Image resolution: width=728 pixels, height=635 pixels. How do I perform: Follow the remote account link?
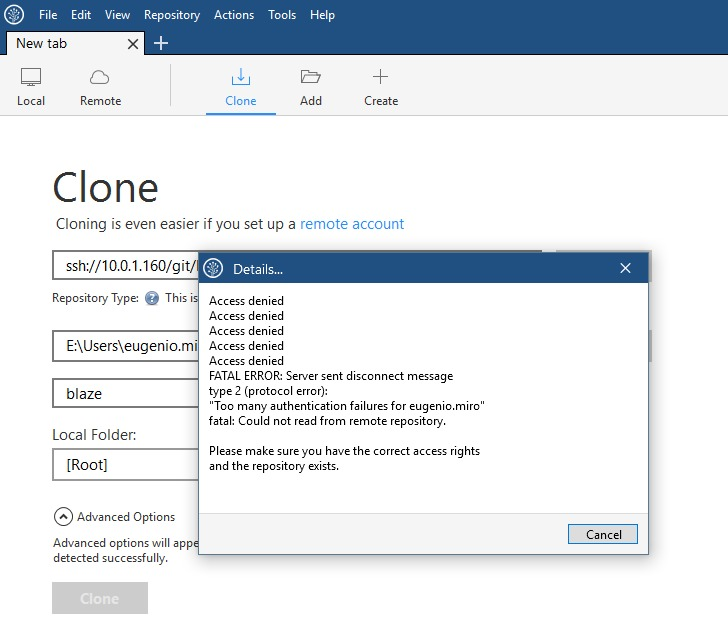(x=352, y=224)
